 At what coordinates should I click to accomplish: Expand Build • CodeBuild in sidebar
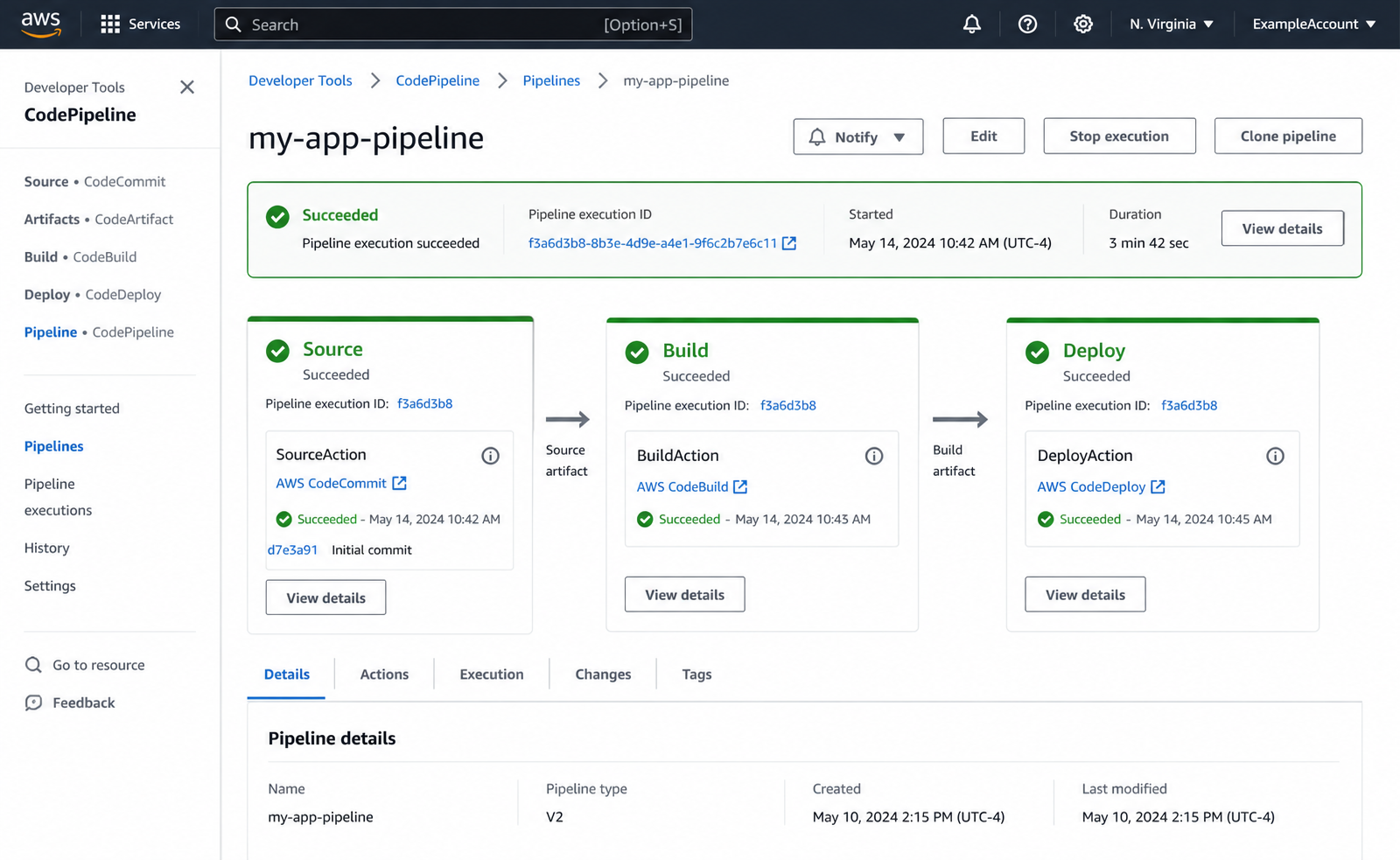click(80, 257)
